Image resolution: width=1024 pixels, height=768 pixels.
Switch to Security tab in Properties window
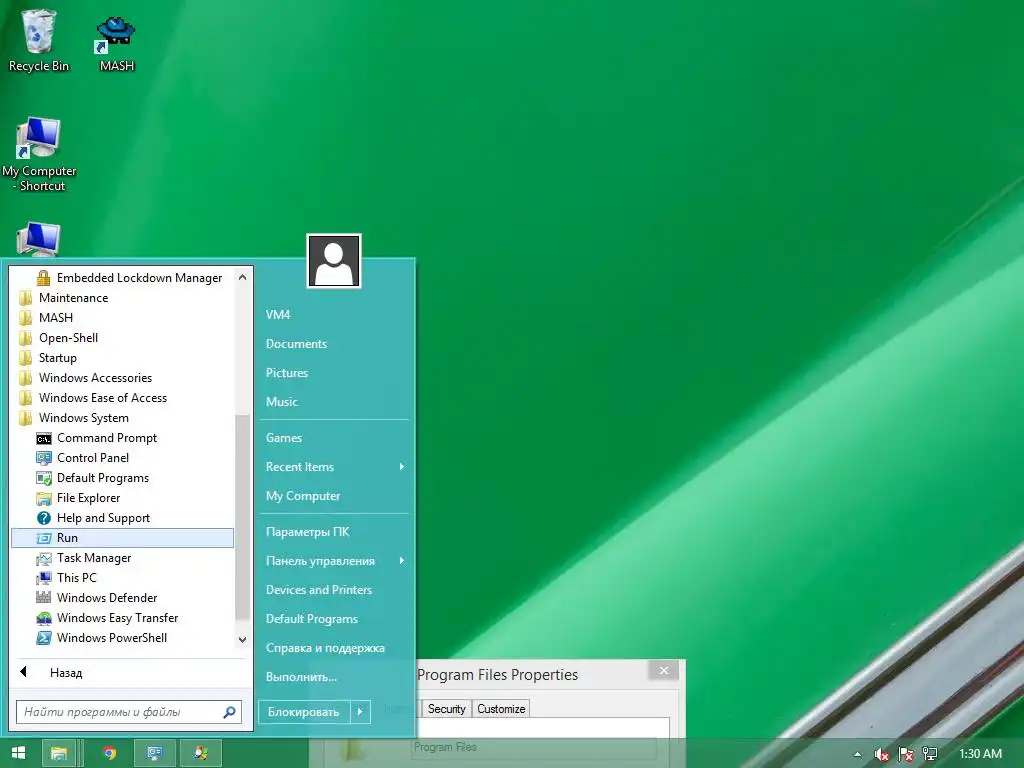[x=447, y=709]
